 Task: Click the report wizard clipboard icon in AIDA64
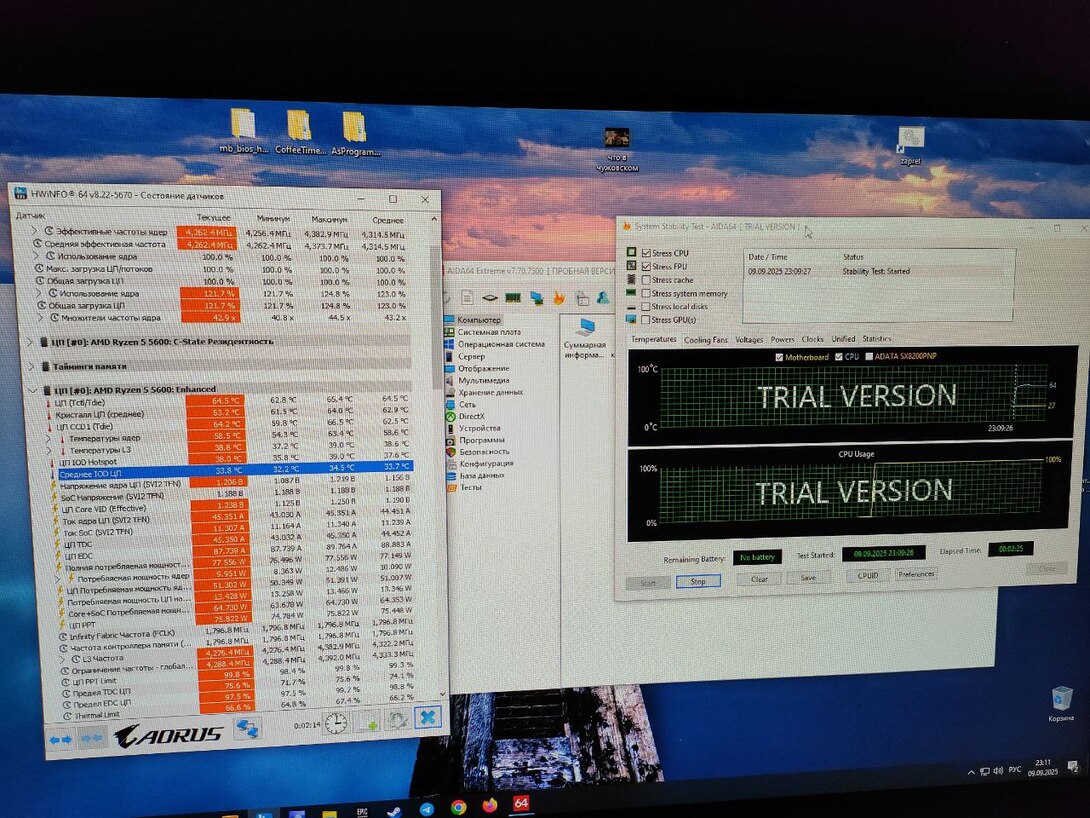tap(582, 297)
